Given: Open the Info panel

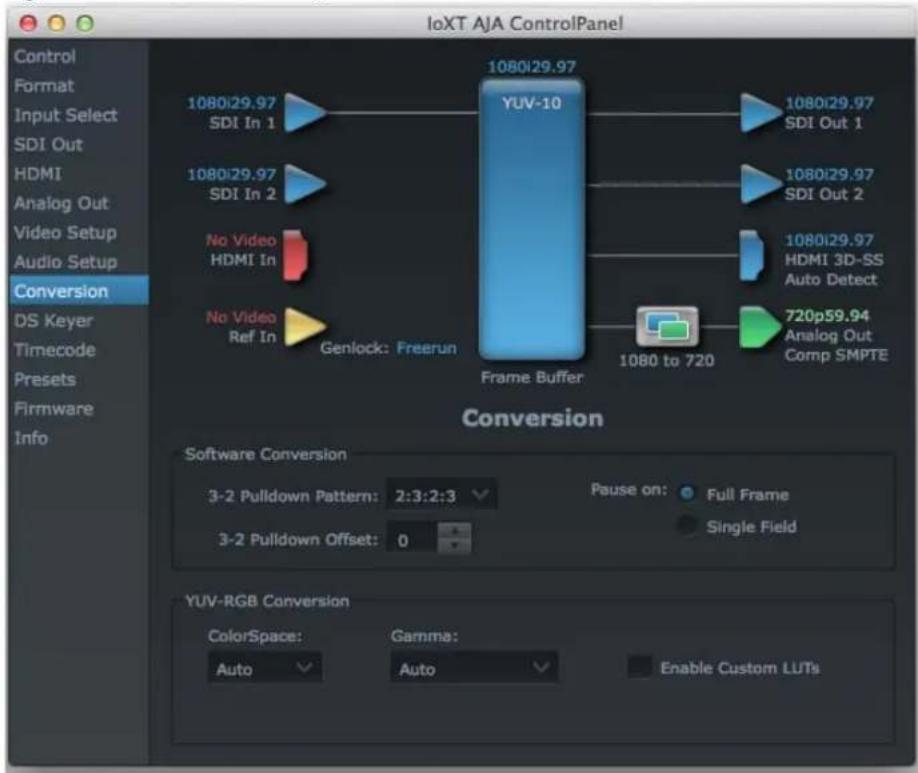Looking at the screenshot, I should click(31, 438).
